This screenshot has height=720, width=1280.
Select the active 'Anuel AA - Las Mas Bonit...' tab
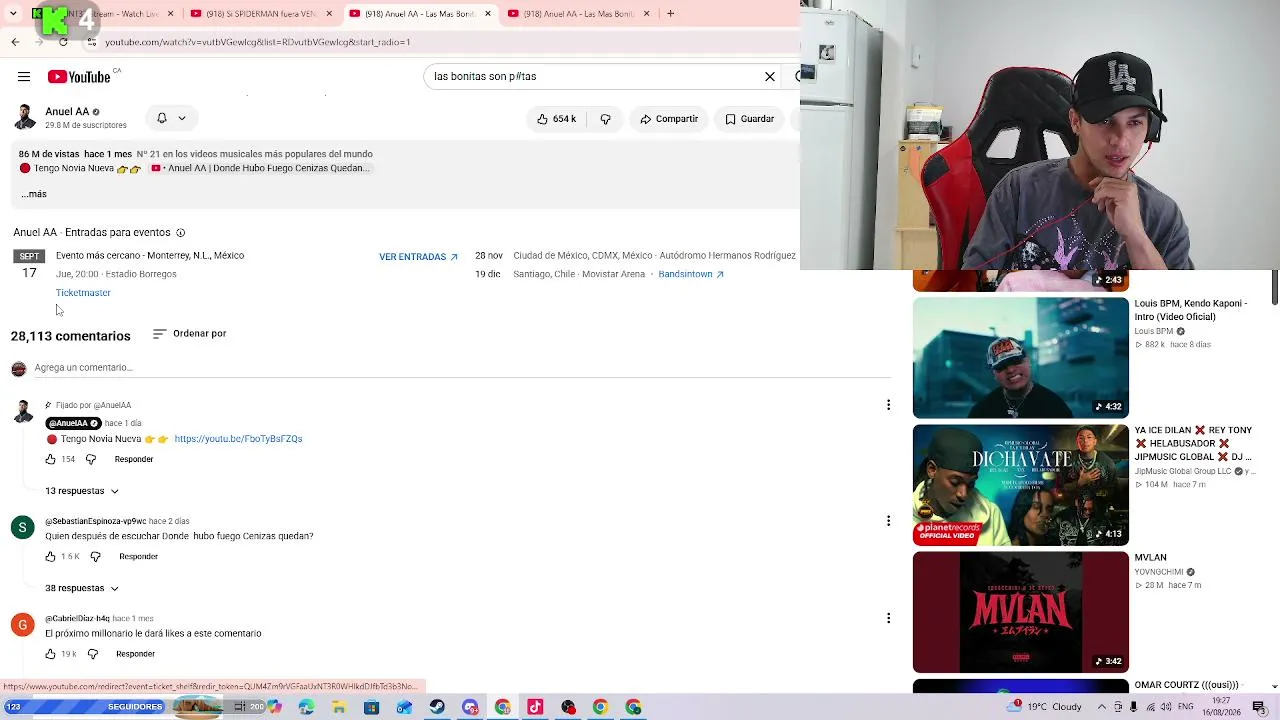click(x=420, y=14)
